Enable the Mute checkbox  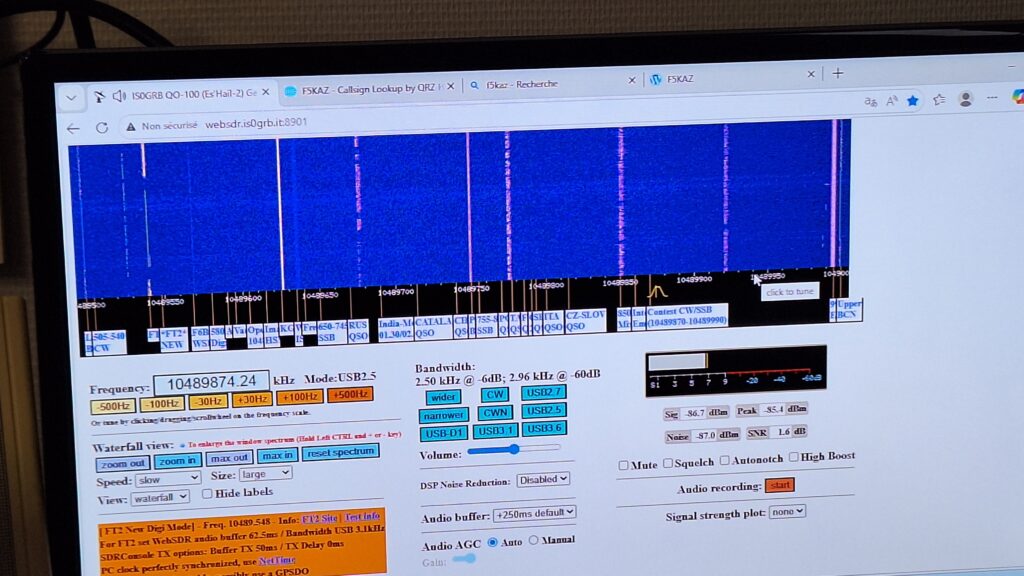tap(624, 464)
